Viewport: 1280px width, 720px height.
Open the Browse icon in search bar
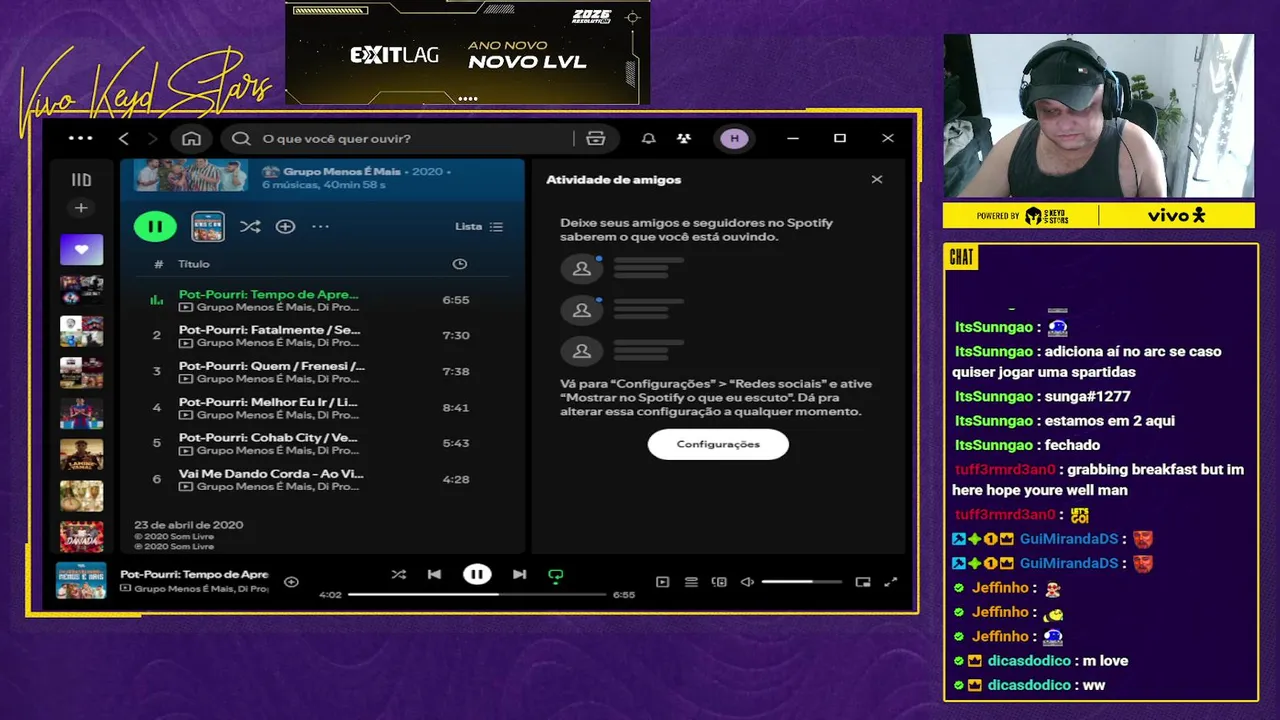596,138
